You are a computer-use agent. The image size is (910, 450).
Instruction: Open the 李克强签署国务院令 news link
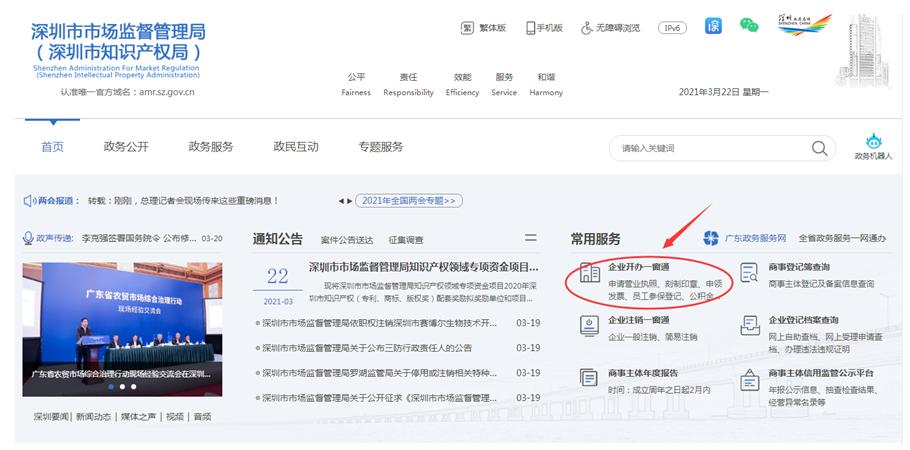[x=138, y=238]
